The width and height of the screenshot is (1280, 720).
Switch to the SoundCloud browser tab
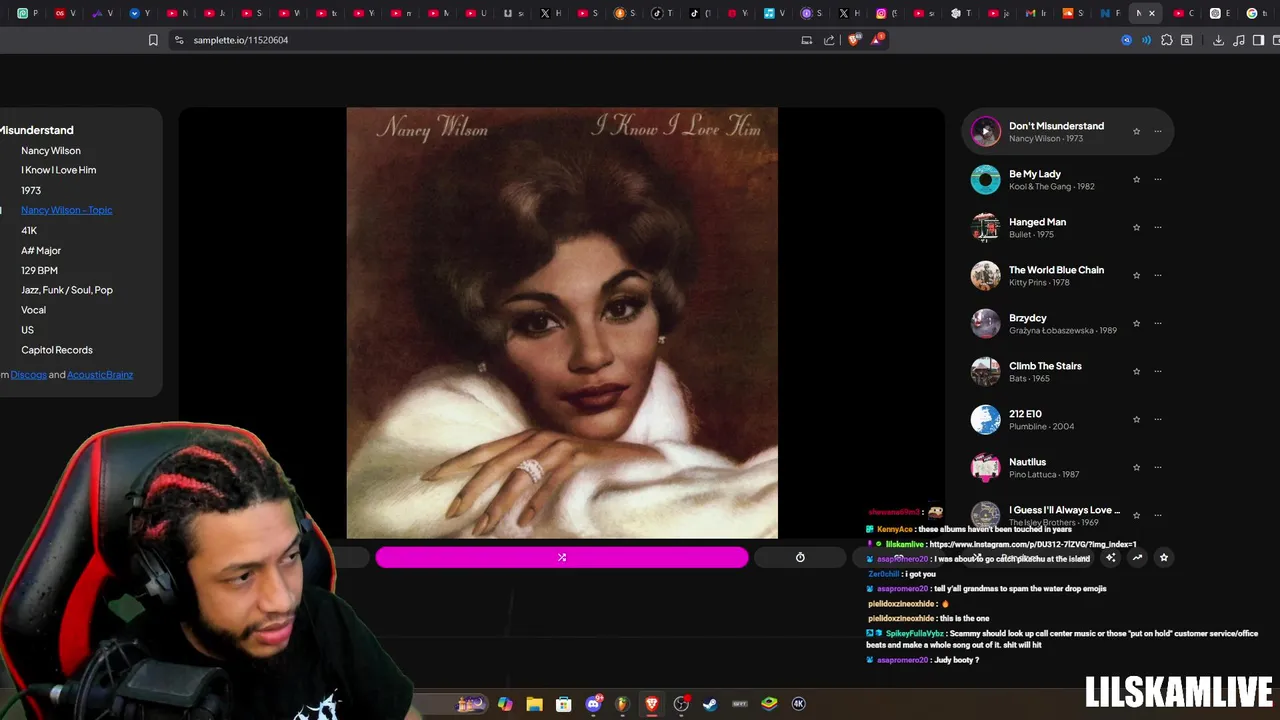coord(1072,13)
